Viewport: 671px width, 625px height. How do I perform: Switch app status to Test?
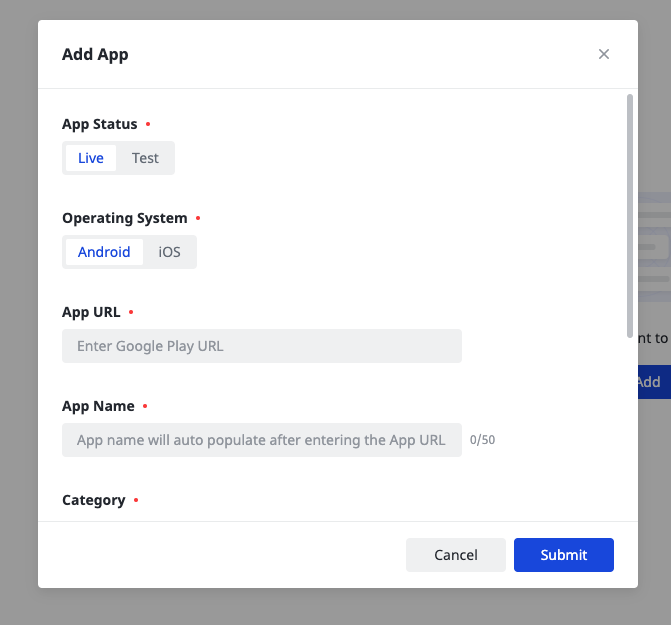click(145, 158)
